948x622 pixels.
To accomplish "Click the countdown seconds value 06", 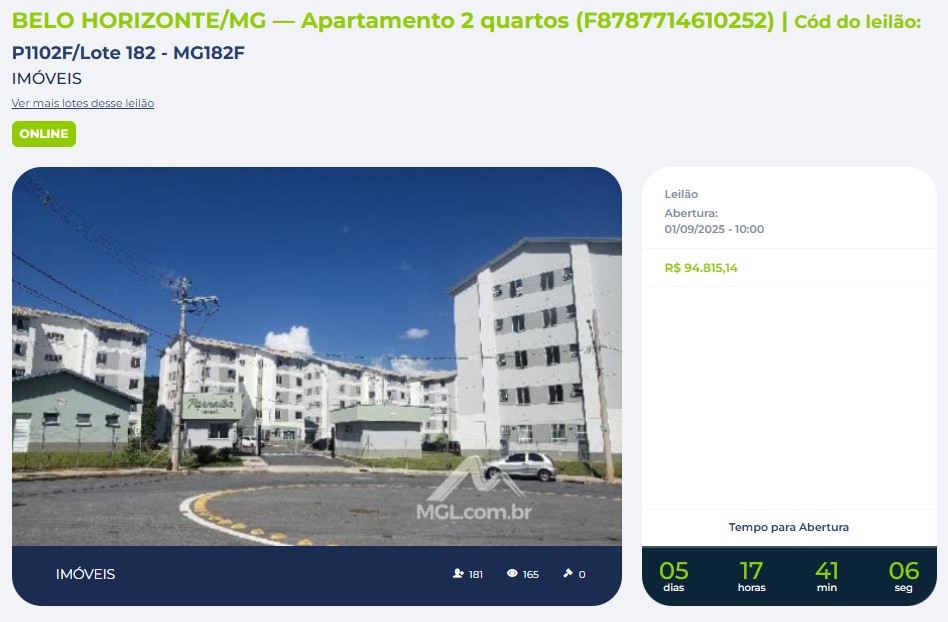I will [x=903, y=571].
